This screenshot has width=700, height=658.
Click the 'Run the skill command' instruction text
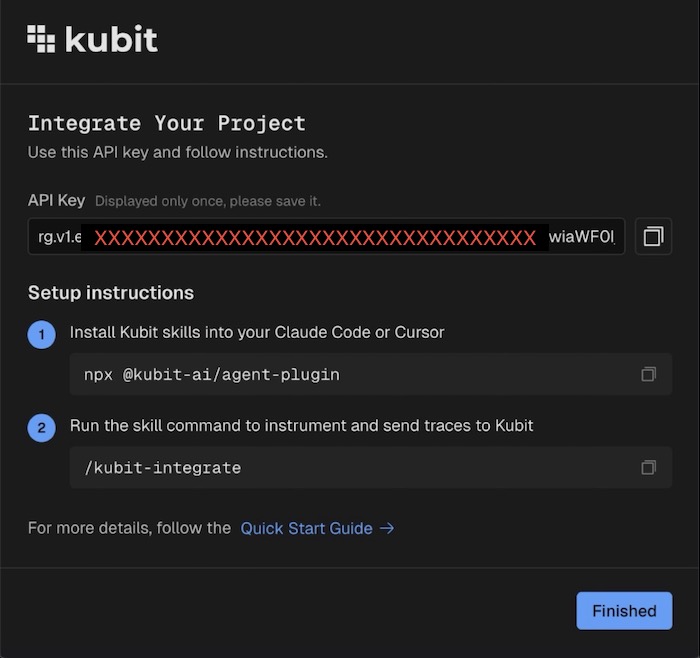pyautogui.click(x=301, y=425)
